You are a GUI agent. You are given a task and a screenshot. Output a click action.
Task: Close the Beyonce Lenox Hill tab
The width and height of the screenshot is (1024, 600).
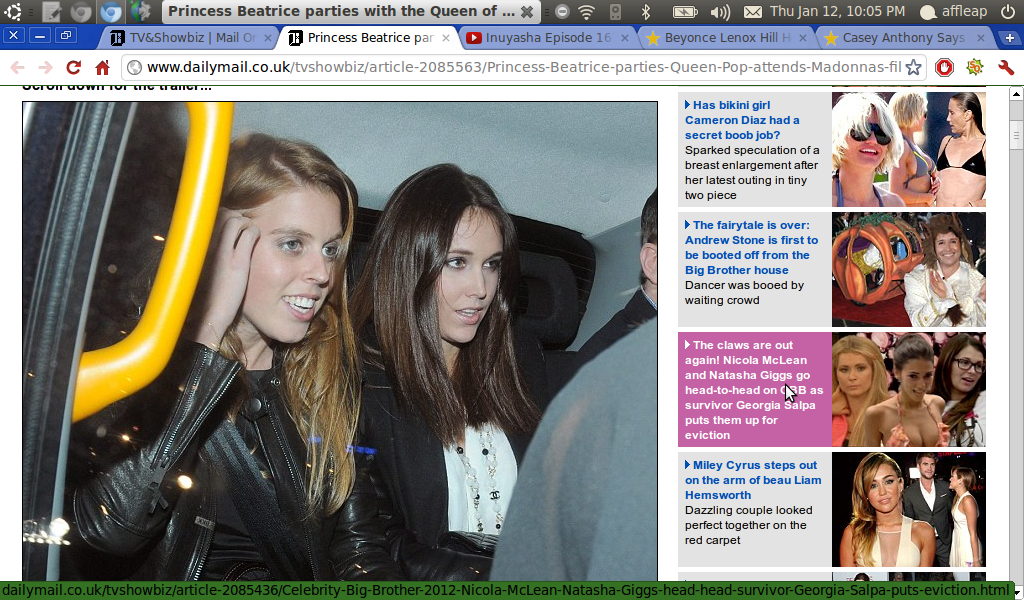[x=803, y=38]
